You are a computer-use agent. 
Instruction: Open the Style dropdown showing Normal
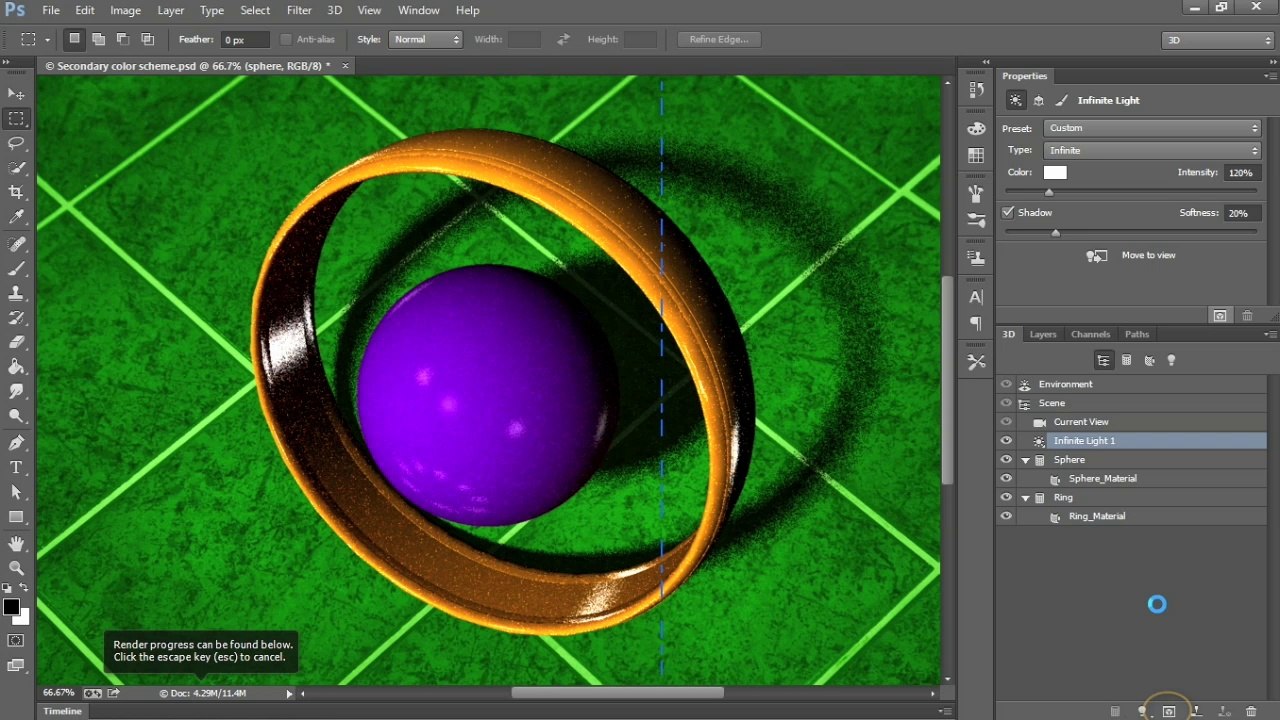(426, 39)
